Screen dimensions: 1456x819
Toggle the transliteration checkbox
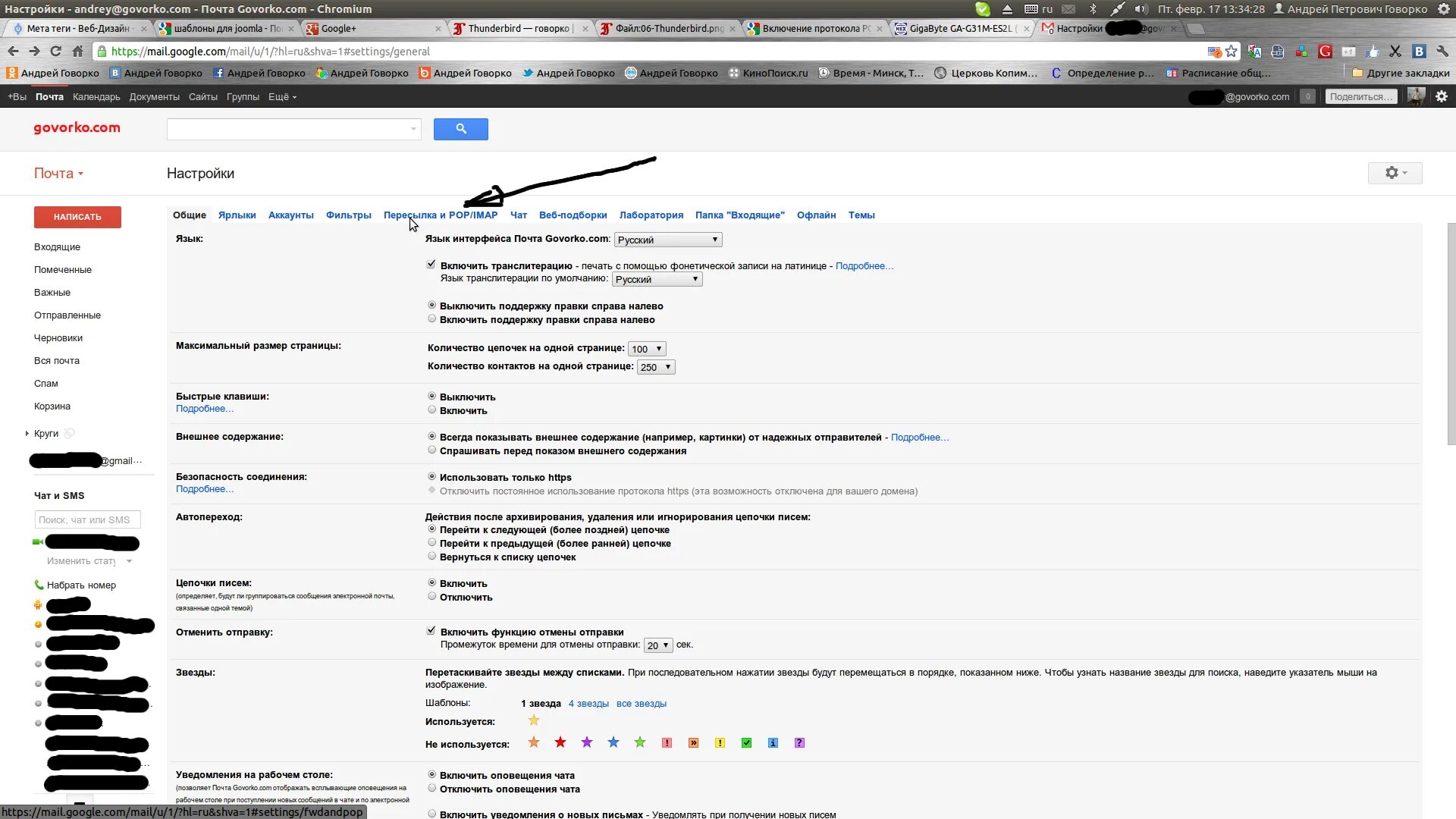[x=431, y=265]
